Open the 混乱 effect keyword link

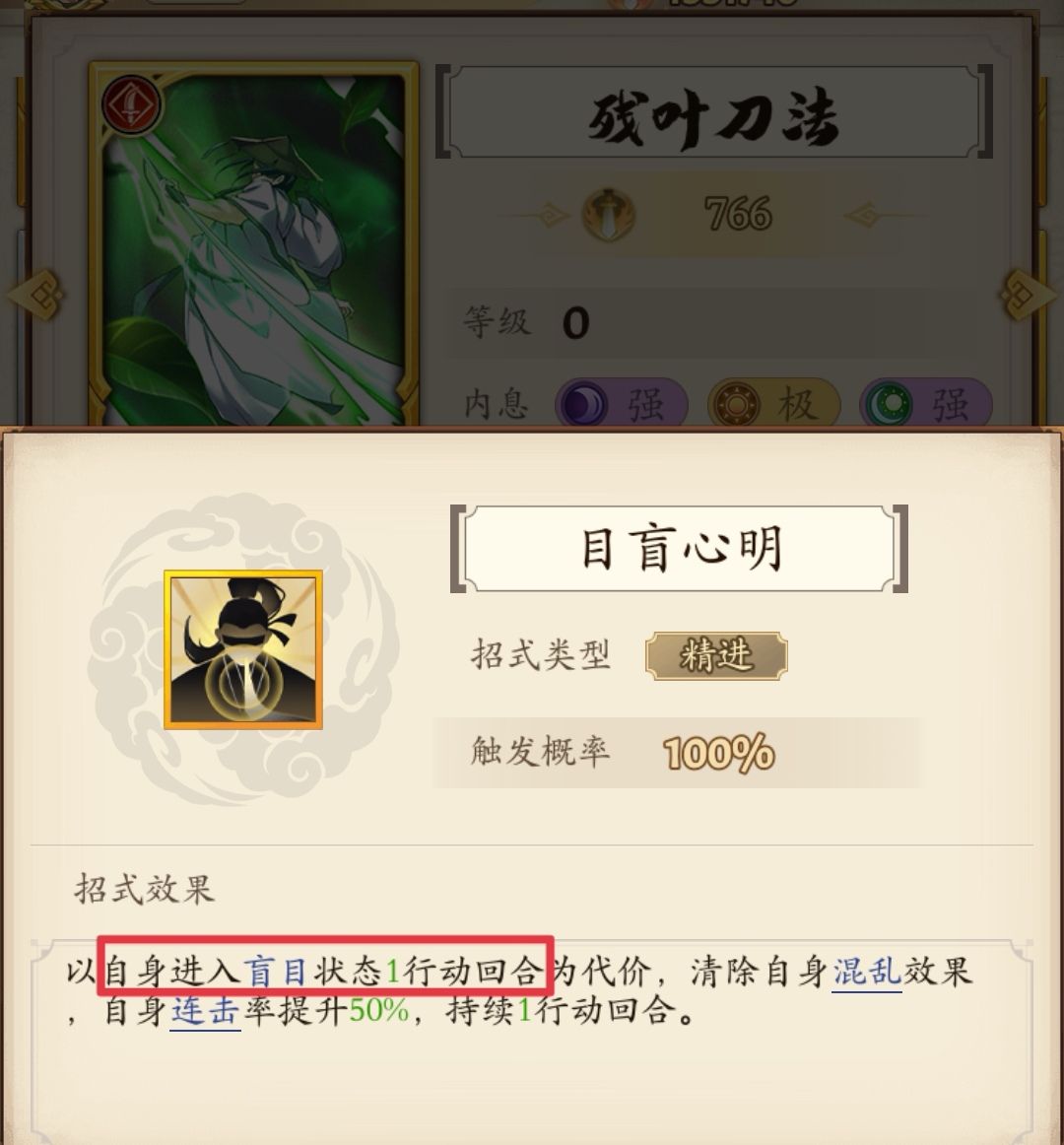click(867, 973)
